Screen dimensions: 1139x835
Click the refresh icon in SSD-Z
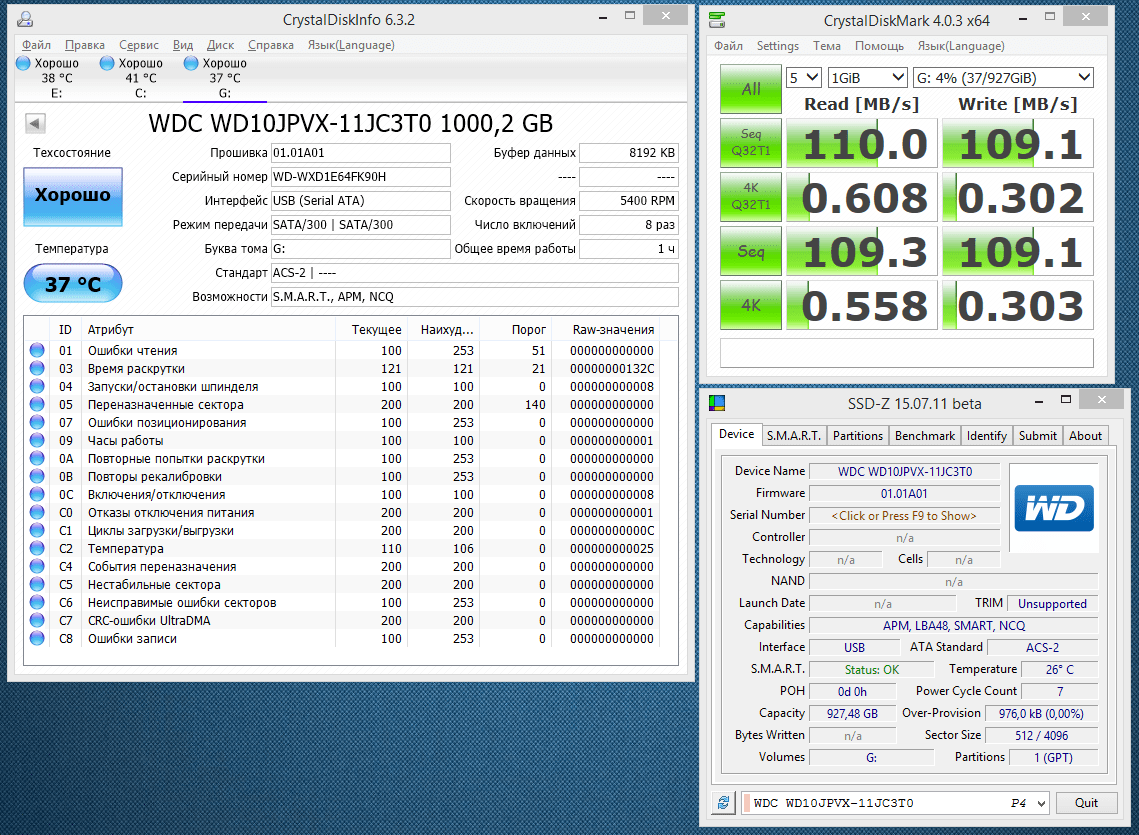tap(723, 803)
